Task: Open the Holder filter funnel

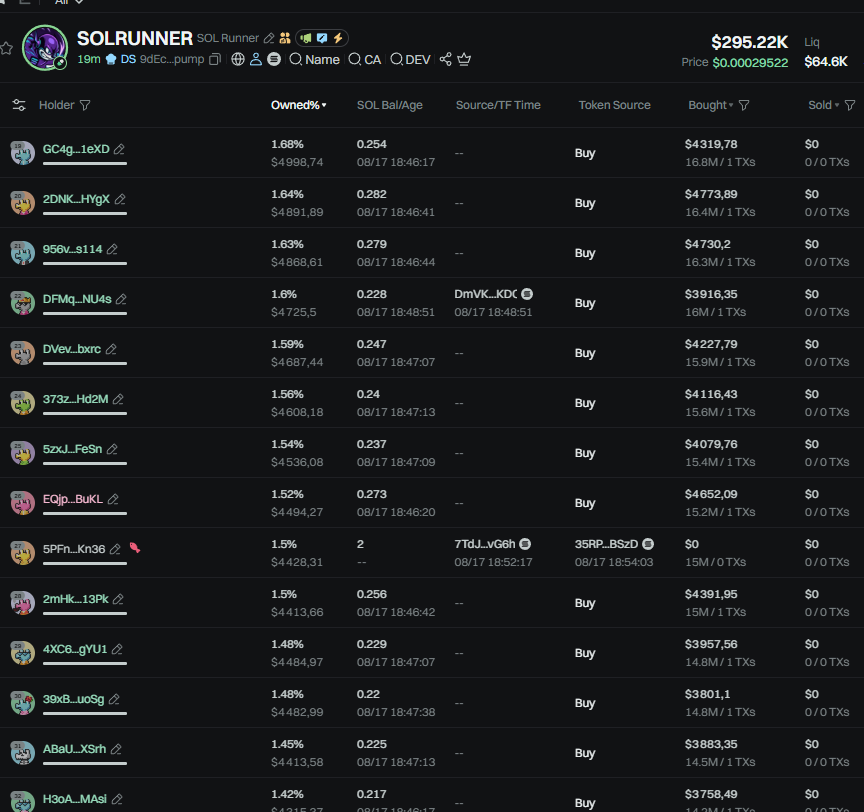Action: (x=85, y=105)
